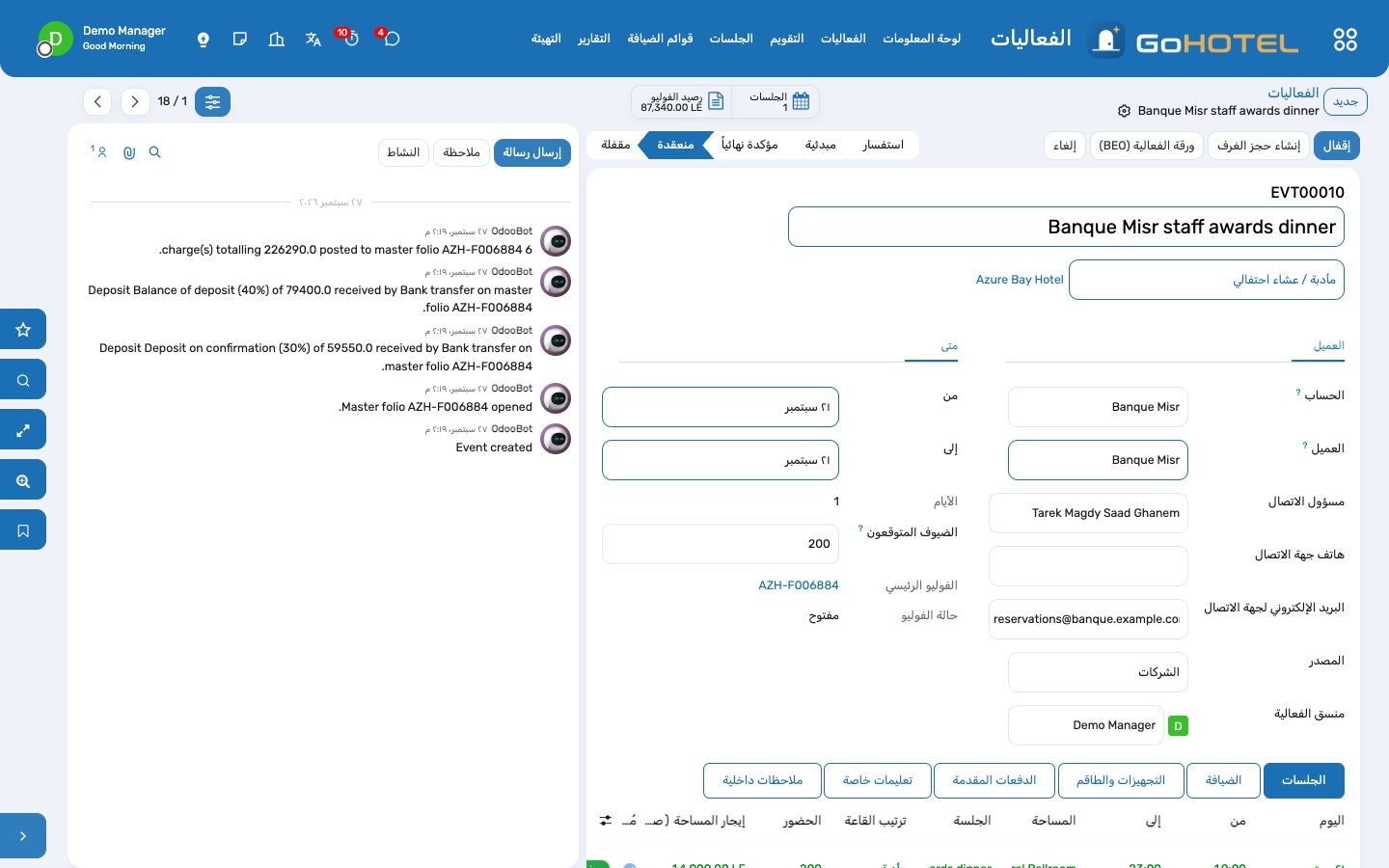This screenshot has width=1389, height=868.
Task: Switch to the التجهيزات والطاقم tab
Action: pyautogui.click(x=1121, y=780)
